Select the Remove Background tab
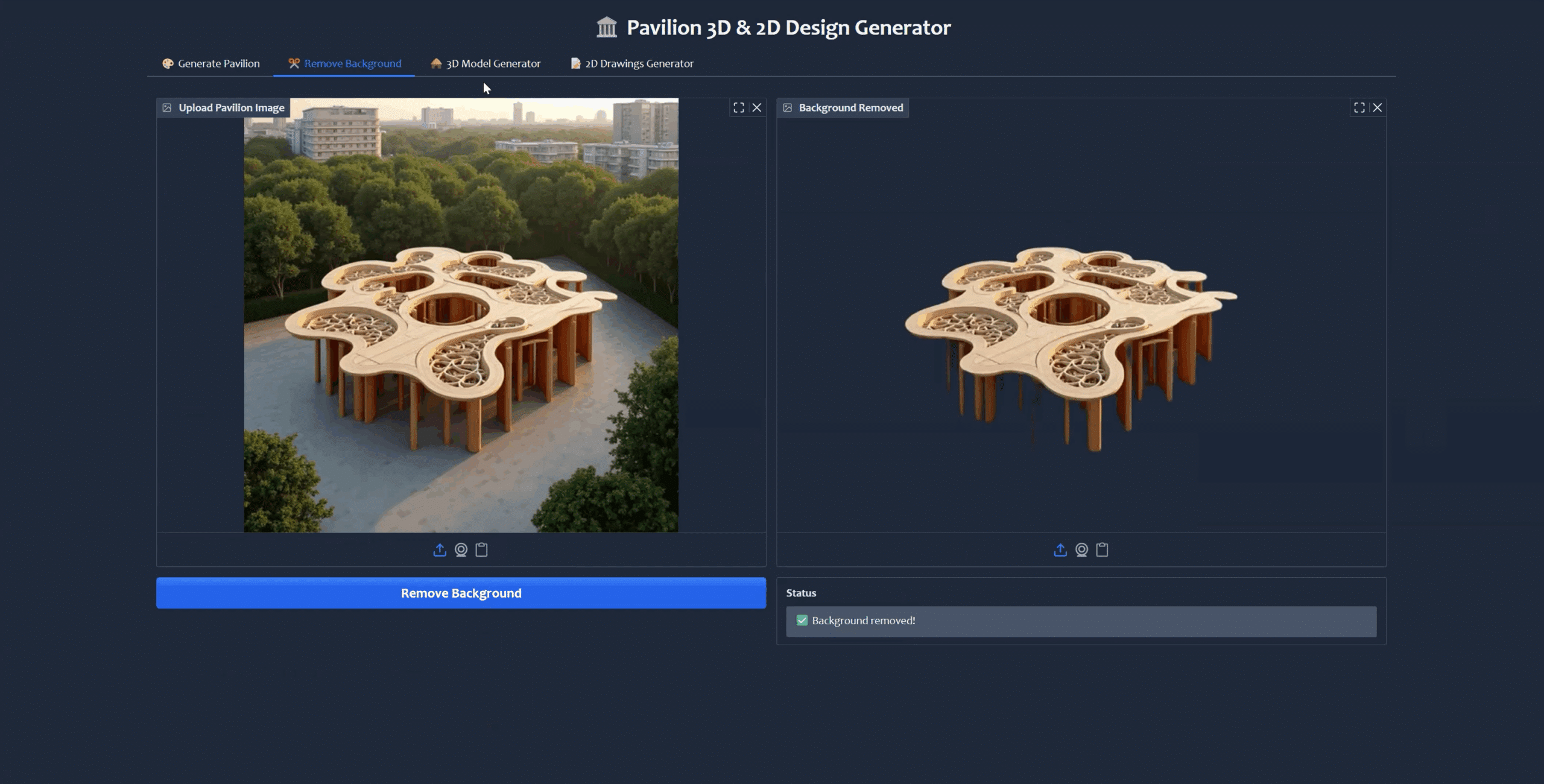This screenshot has width=1544, height=784. pyautogui.click(x=344, y=63)
